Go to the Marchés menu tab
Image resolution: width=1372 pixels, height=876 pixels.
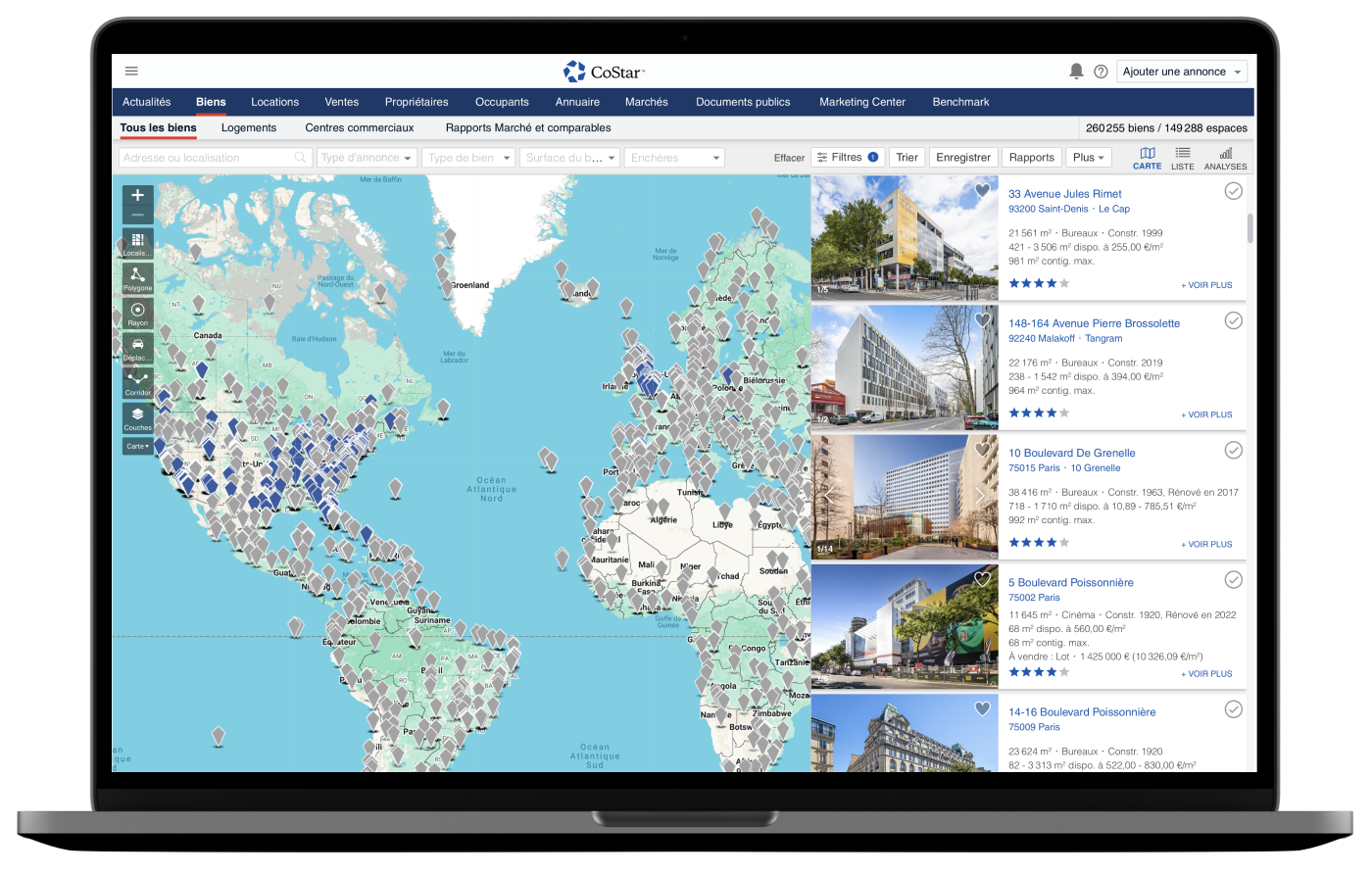(x=646, y=102)
